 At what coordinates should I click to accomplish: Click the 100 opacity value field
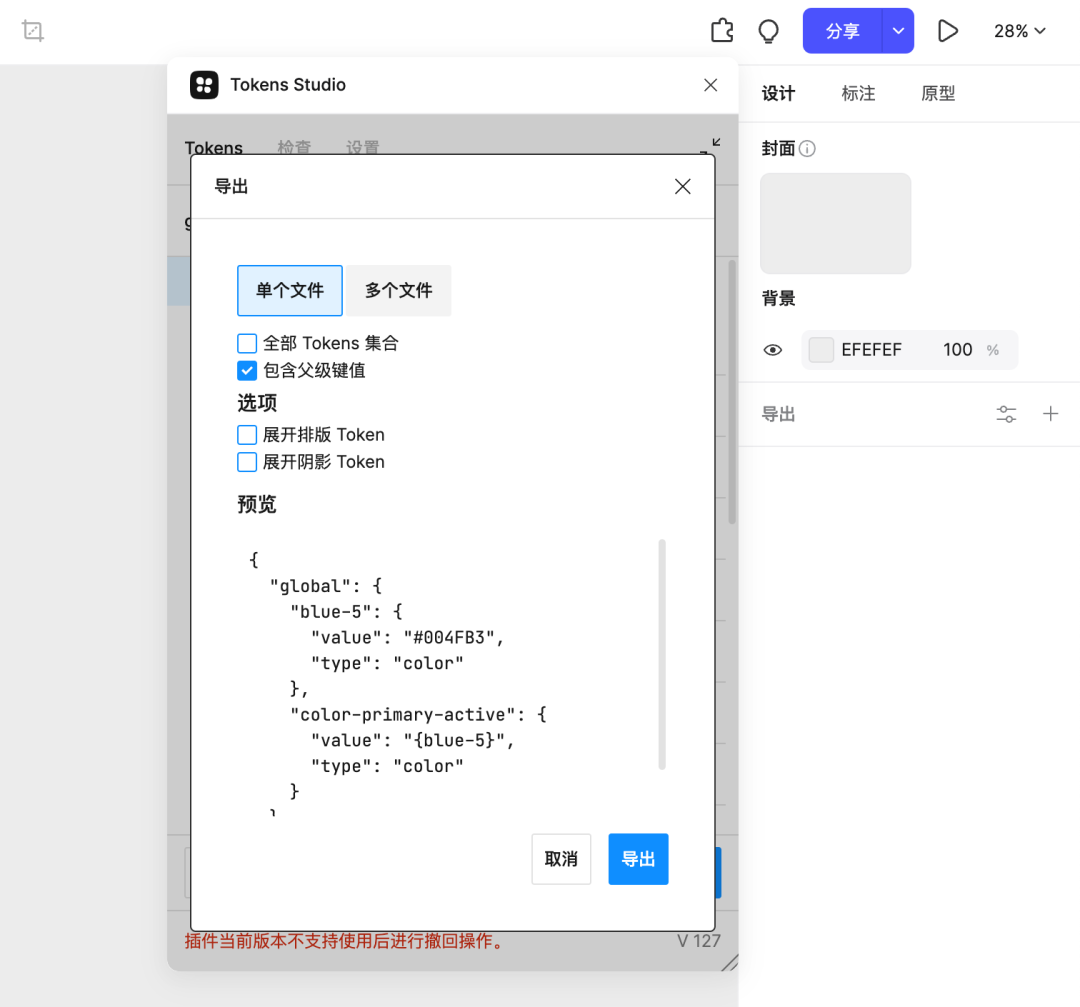957,350
